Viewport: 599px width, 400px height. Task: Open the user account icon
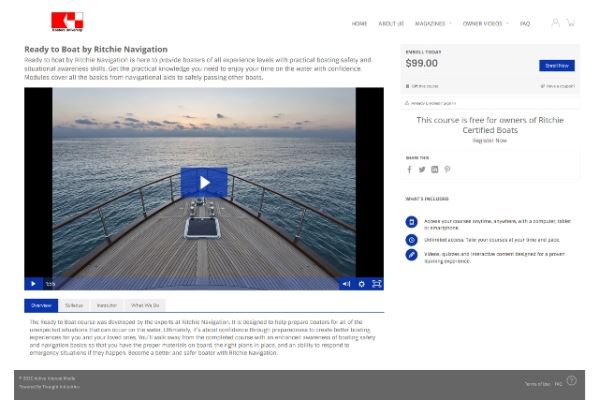[x=555, y=23]
